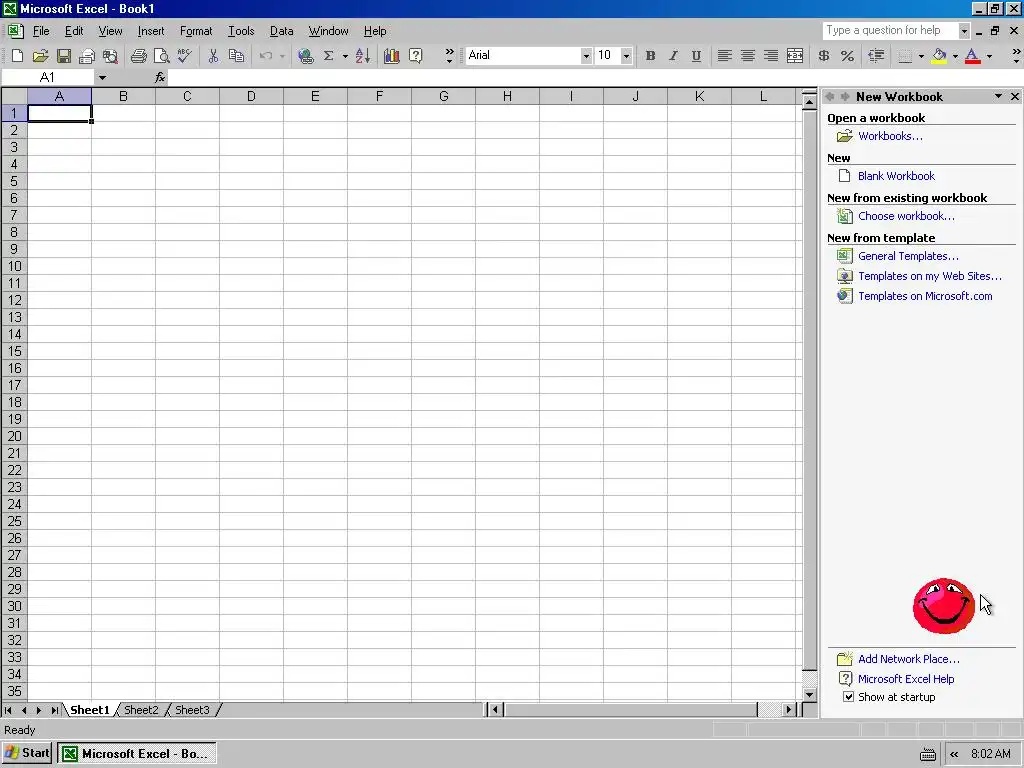Click the Windows Start button
This screenshot has width=1024, height=768.
point(27,753)
